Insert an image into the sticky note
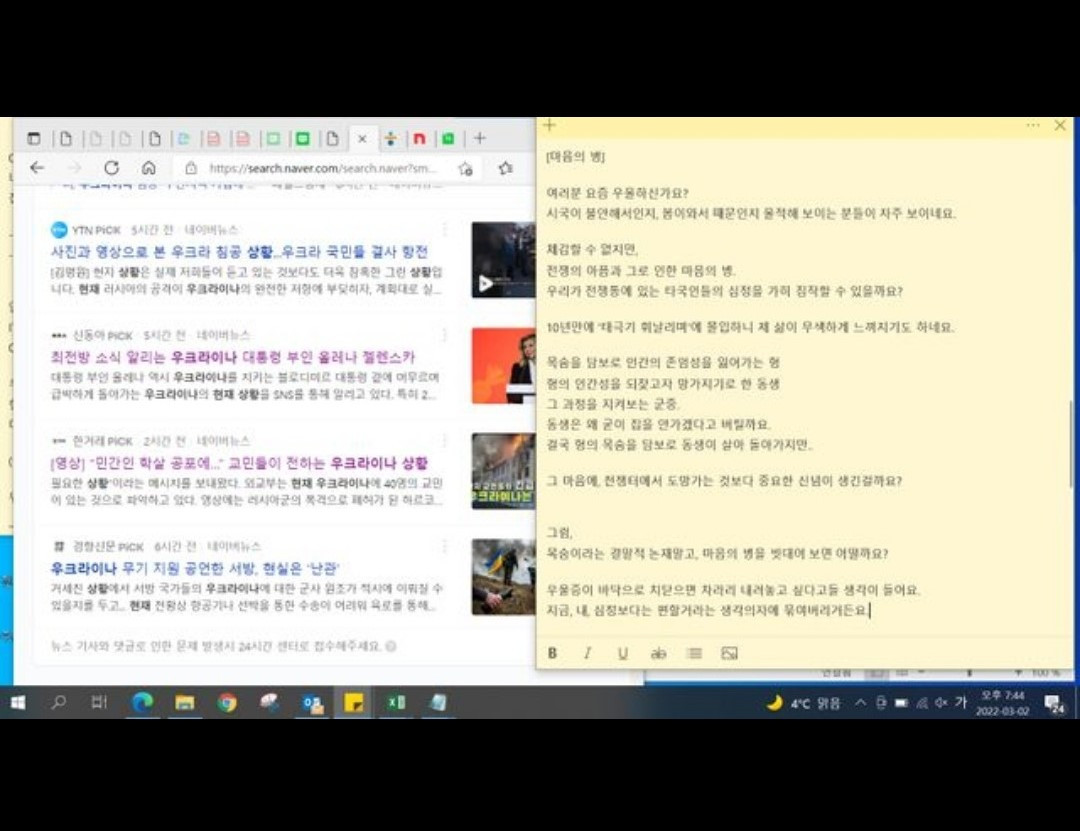Screen dimensions: 1080x831 [x=730, y=652]
